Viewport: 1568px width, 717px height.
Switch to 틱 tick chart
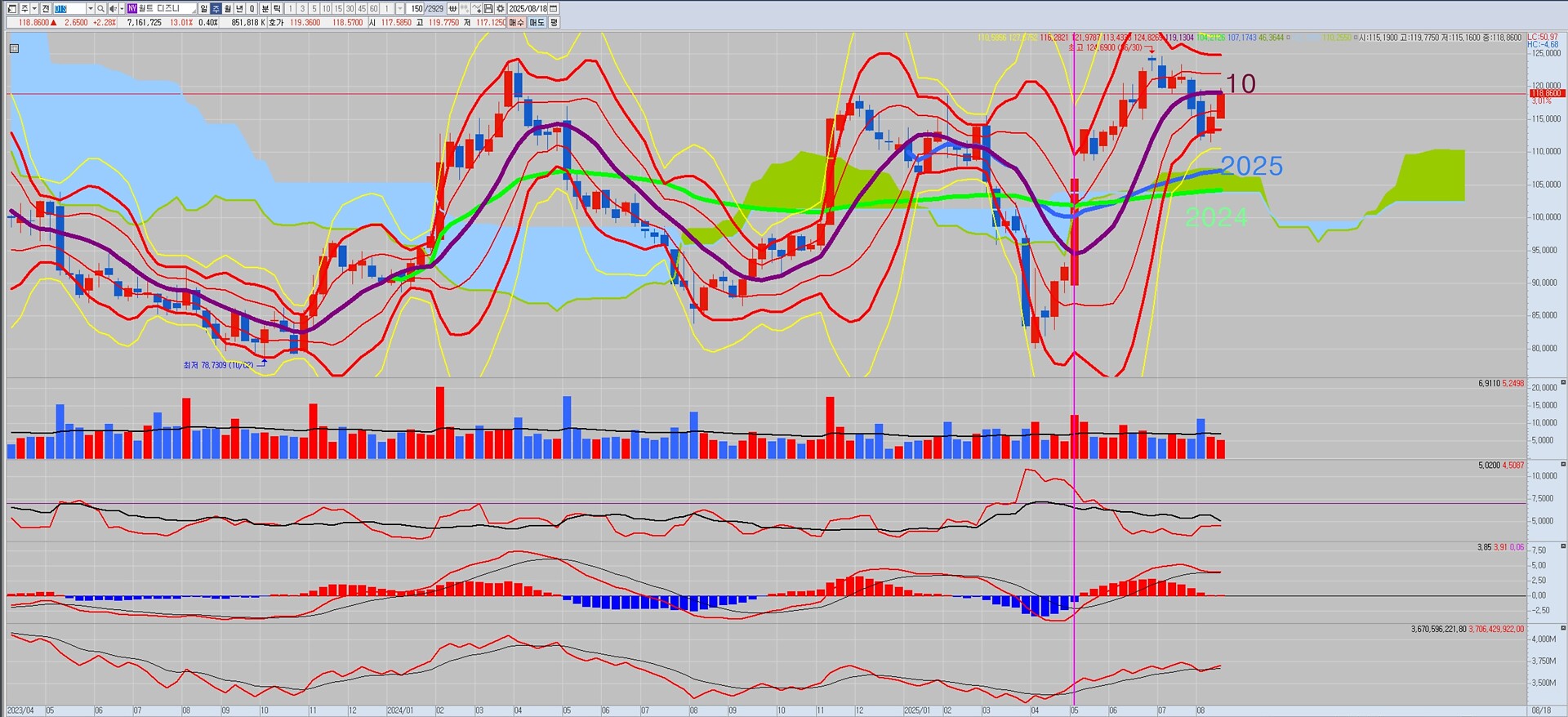coord(277,8)
